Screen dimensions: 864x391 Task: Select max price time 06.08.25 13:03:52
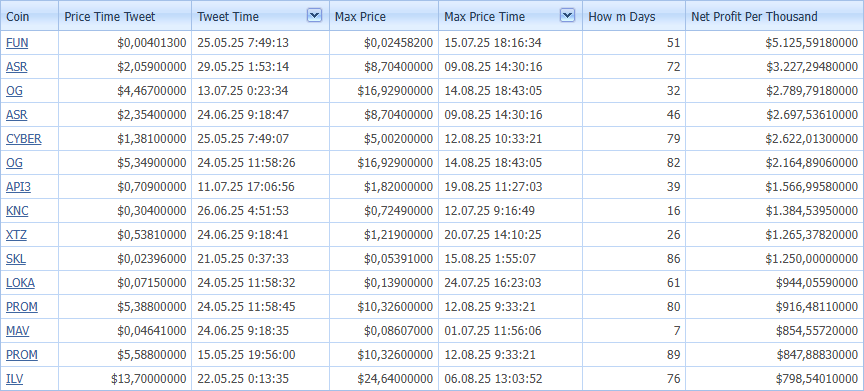[511, 379]
